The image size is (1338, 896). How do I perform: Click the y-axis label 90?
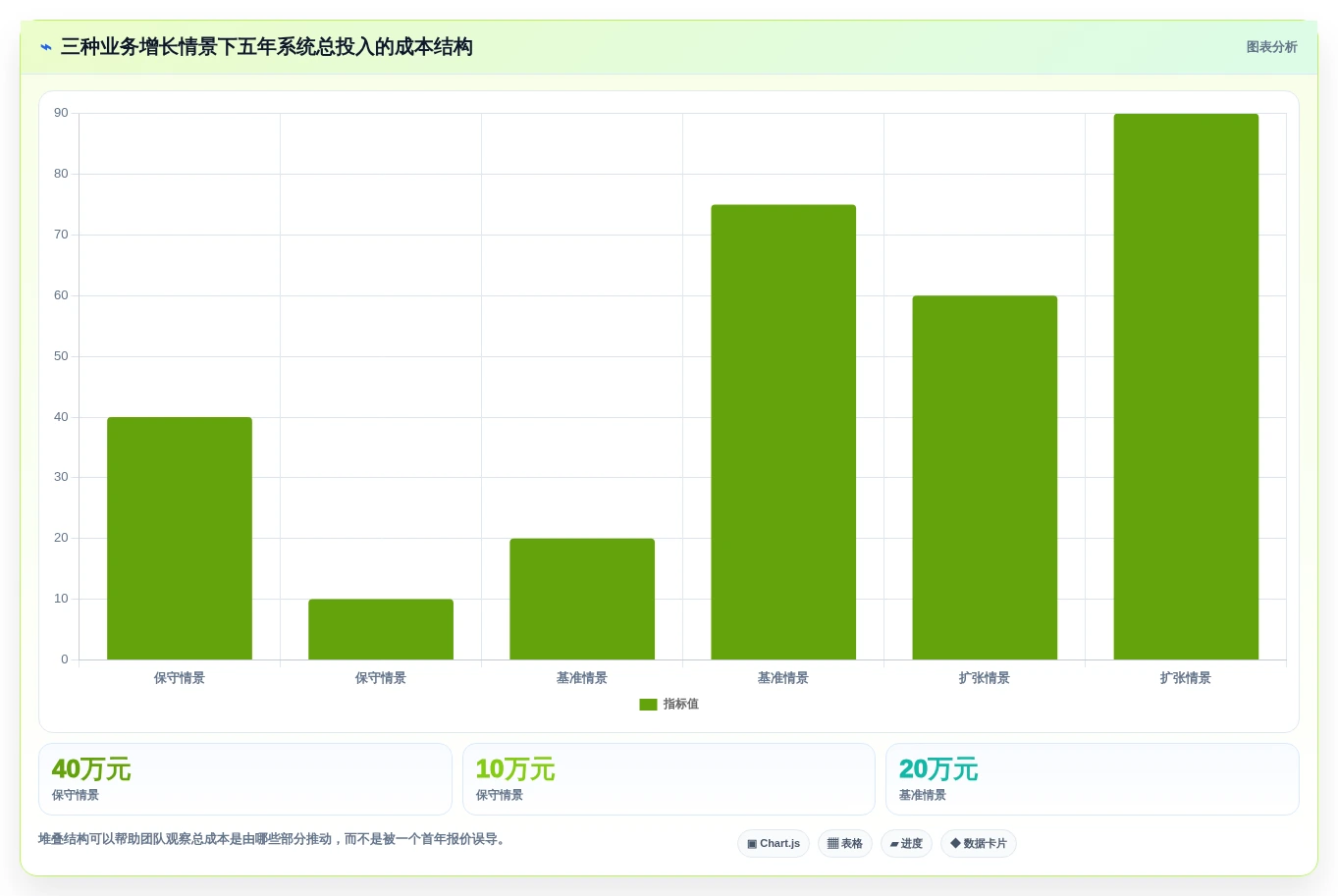tap(61, 113)
